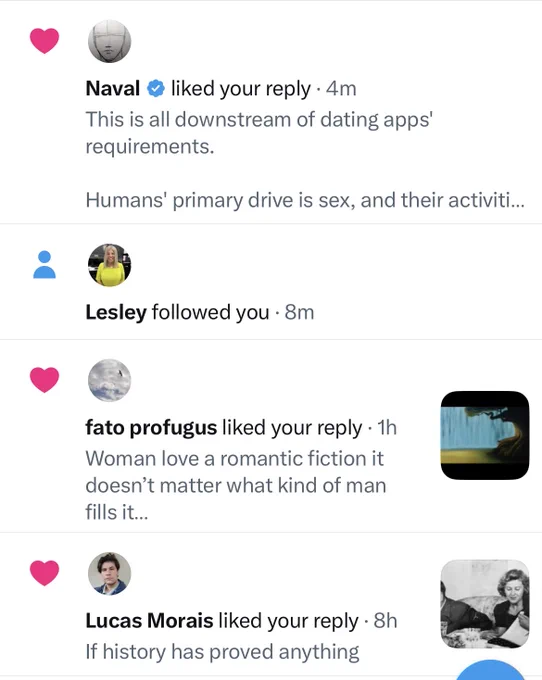Click the heart icon beside Lucas Morais
542x680 pixels.
click(44, 573)
